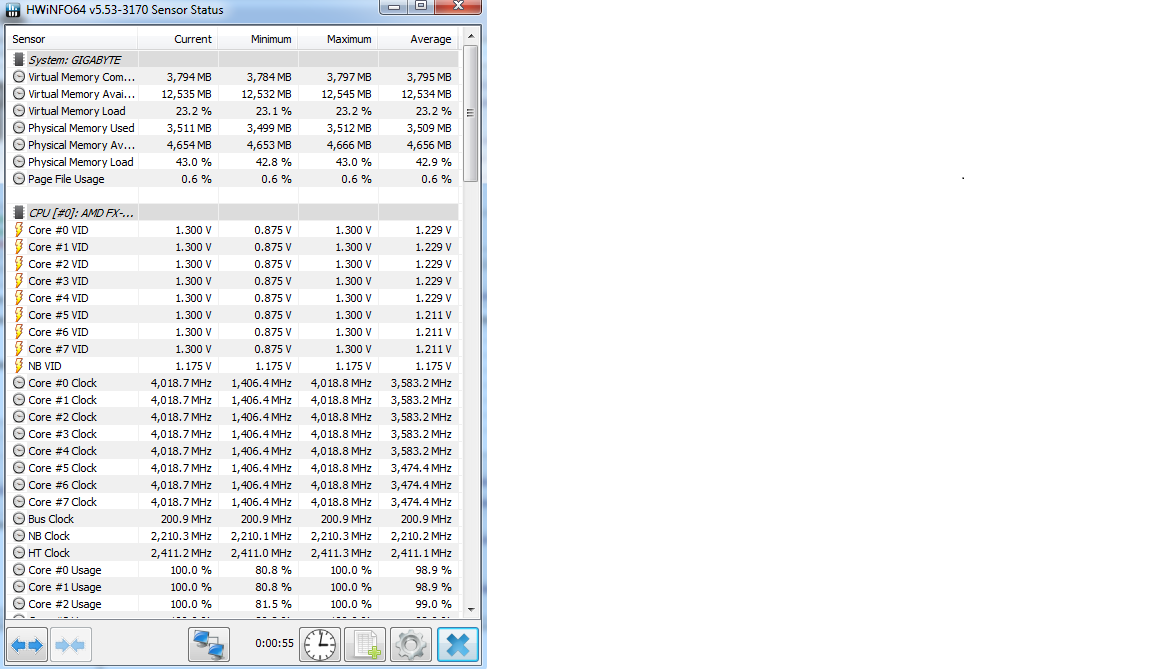The height and width of the screenshot is (669, 1152).
Task: Click the Sensor column header
Action: tap(72, 39)
